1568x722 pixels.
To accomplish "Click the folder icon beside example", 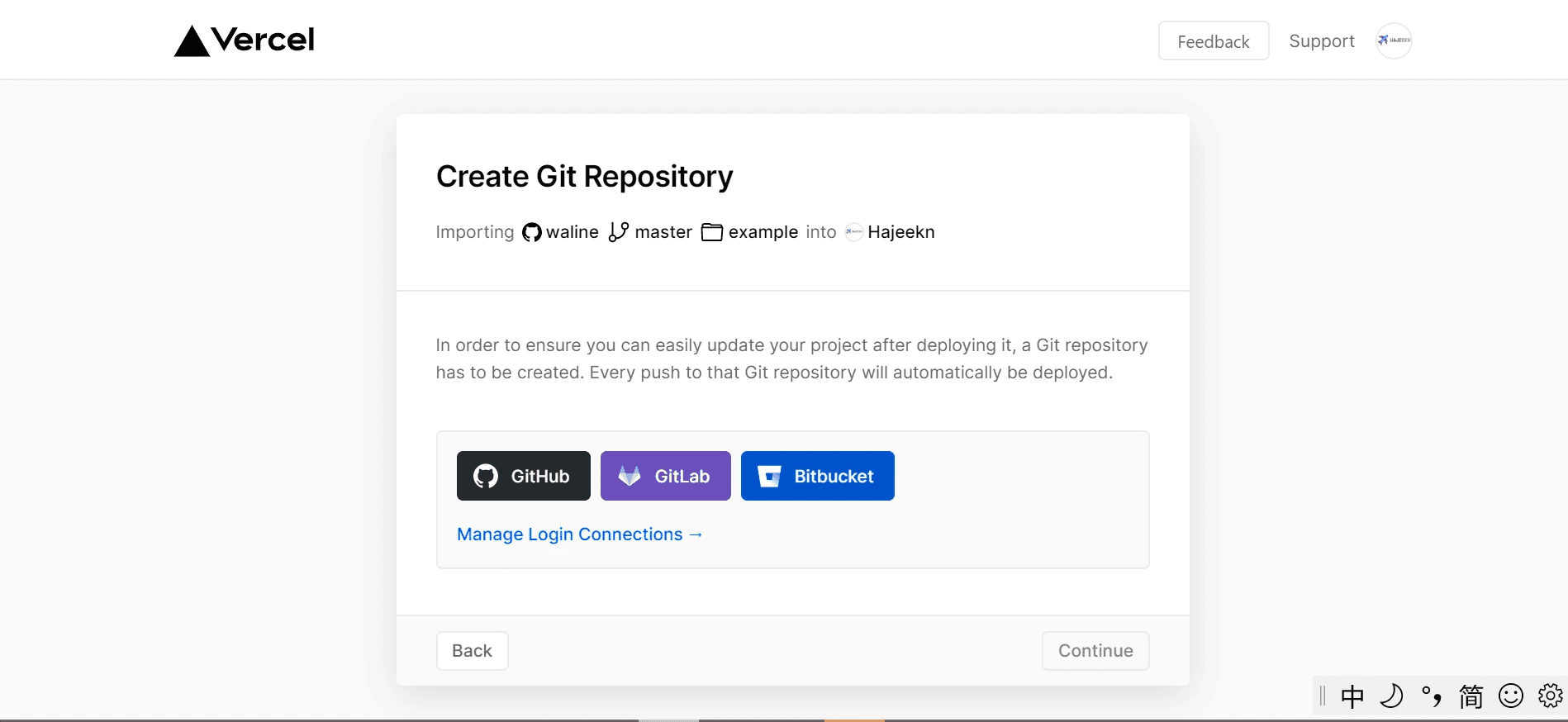I will click(712, 232).
